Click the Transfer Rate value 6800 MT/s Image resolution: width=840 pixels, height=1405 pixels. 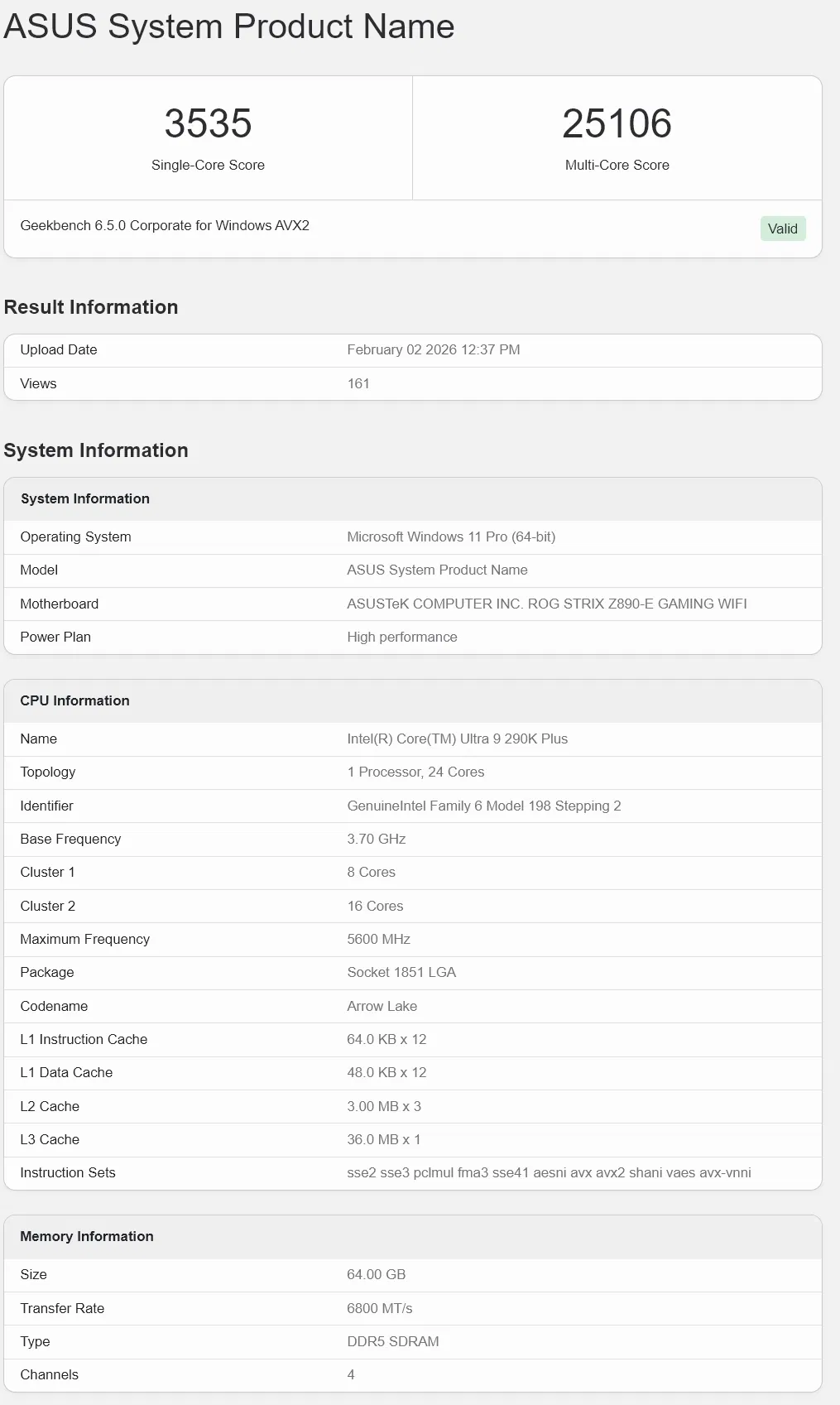379,1308
